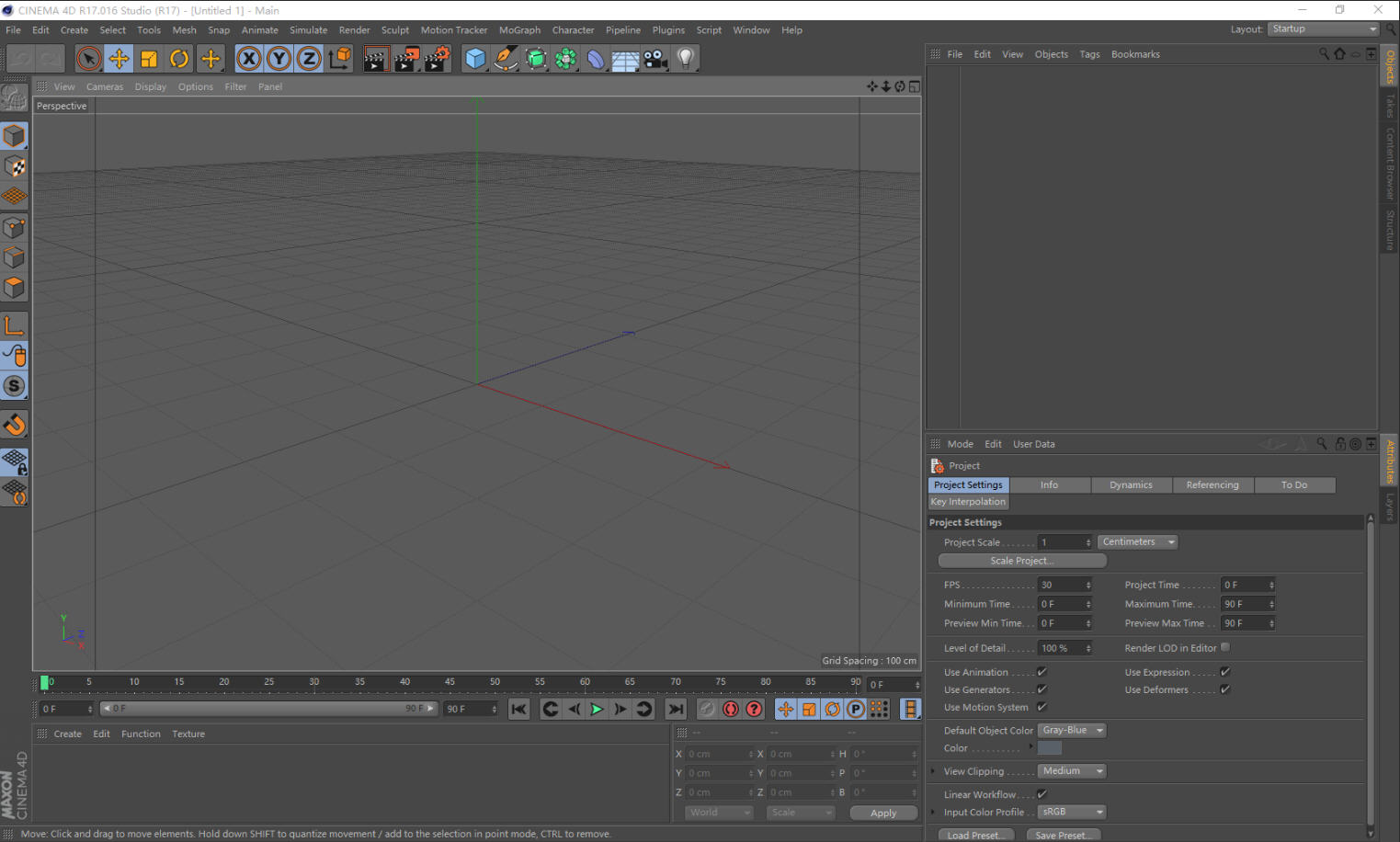
Task: Toggle Linear Workflow checkbox
Action: click(x=1041, y=794)
